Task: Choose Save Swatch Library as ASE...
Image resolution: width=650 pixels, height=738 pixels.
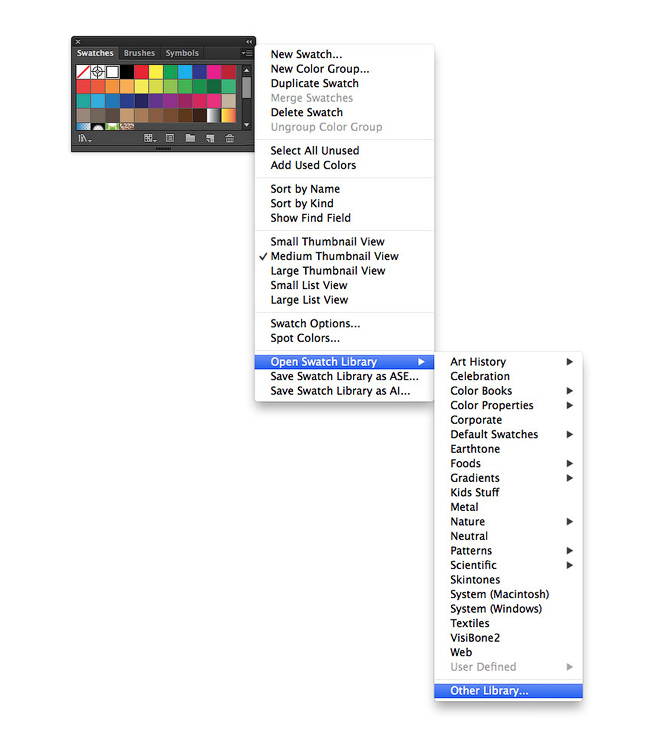Action: tap(344, 376)
